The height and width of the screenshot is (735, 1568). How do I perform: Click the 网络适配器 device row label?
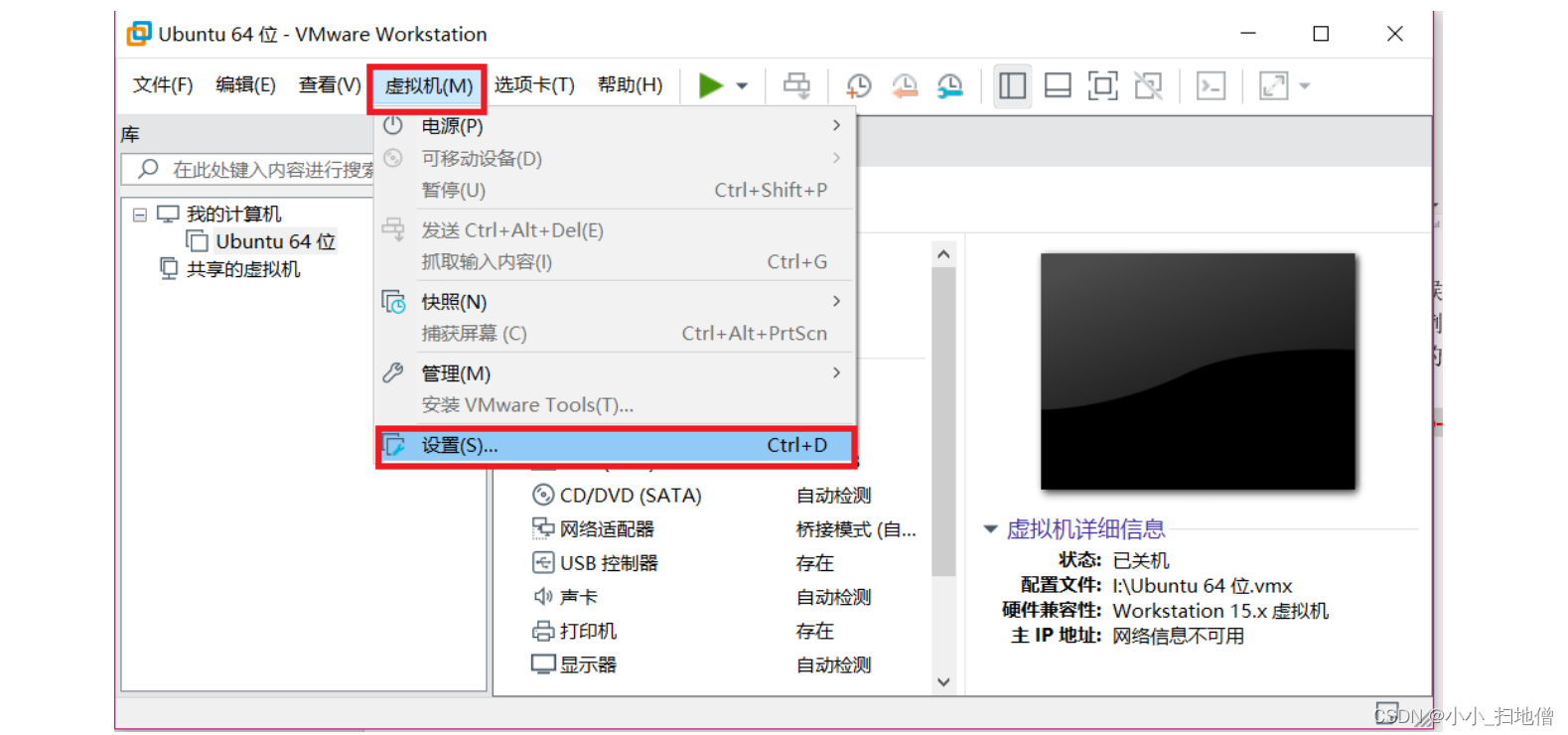[607, 529]
